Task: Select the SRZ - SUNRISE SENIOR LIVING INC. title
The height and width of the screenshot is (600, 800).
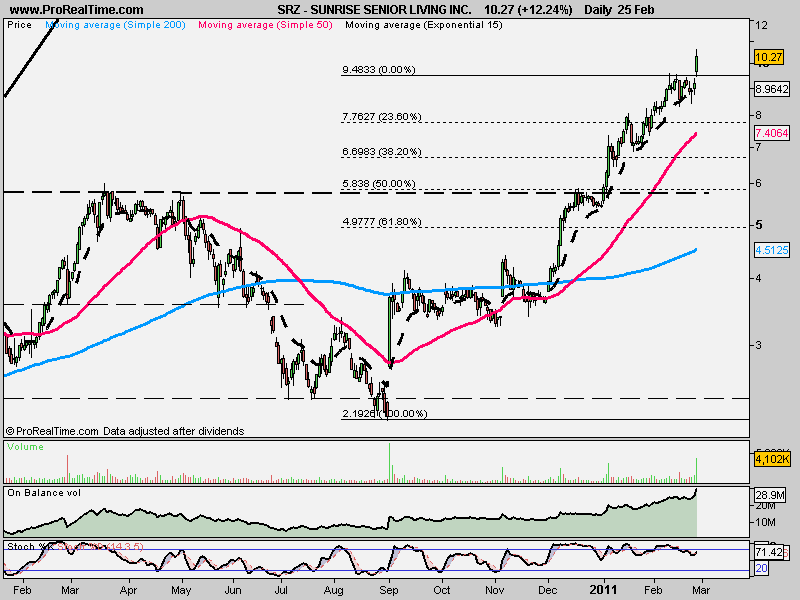Action: pos(374,10)
